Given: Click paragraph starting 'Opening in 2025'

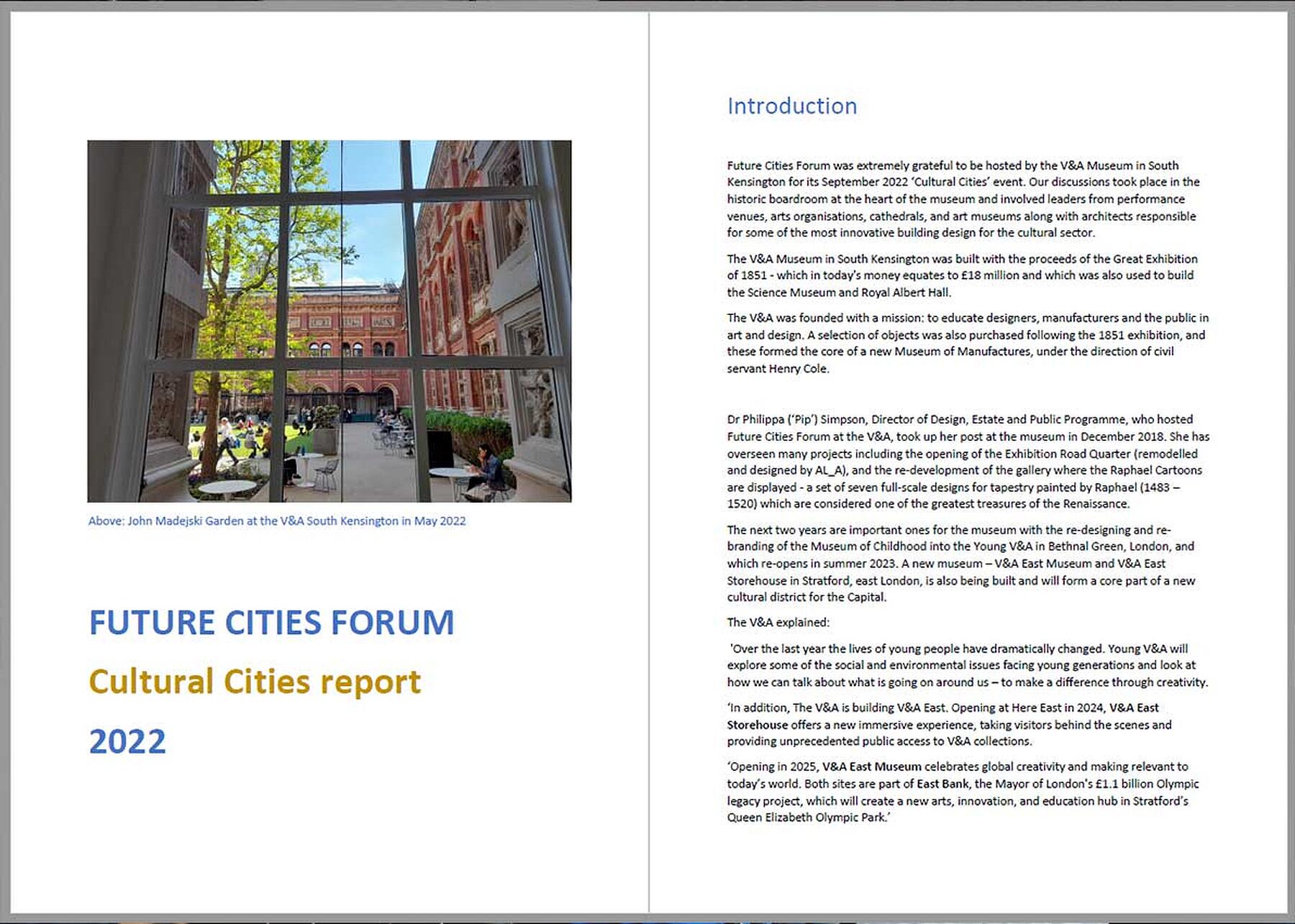Looking at the screenshot, I should (963, 792).
